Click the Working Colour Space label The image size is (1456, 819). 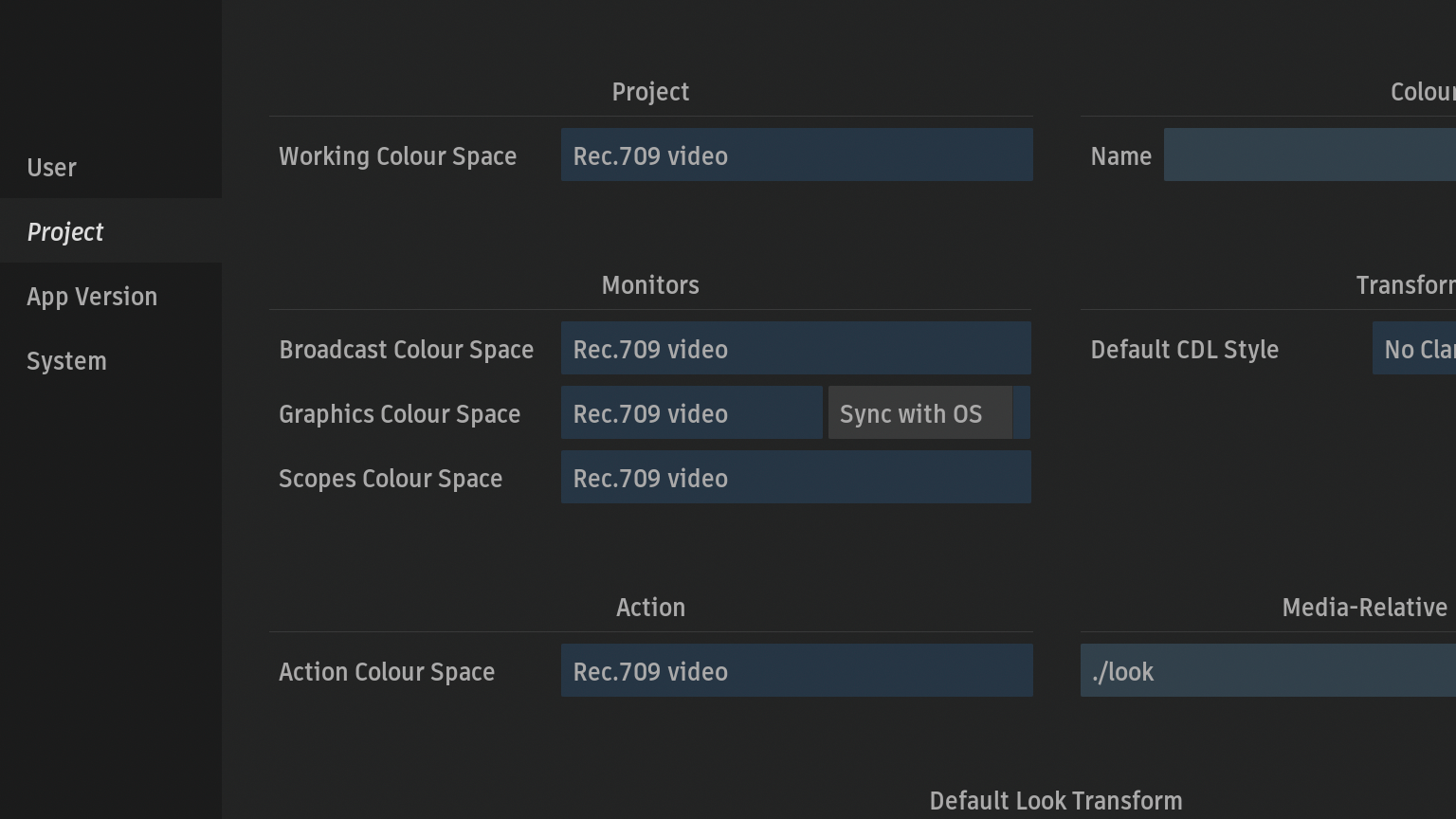tap(397, 156)
